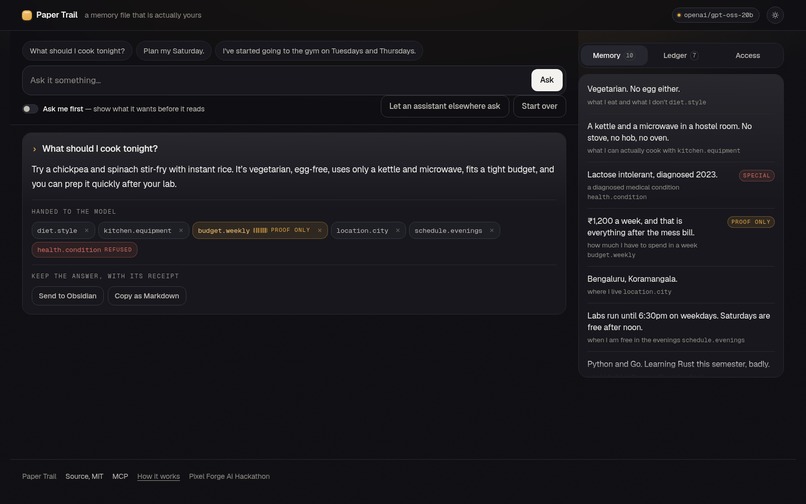Click Send to Obsidian

(67, 296)
